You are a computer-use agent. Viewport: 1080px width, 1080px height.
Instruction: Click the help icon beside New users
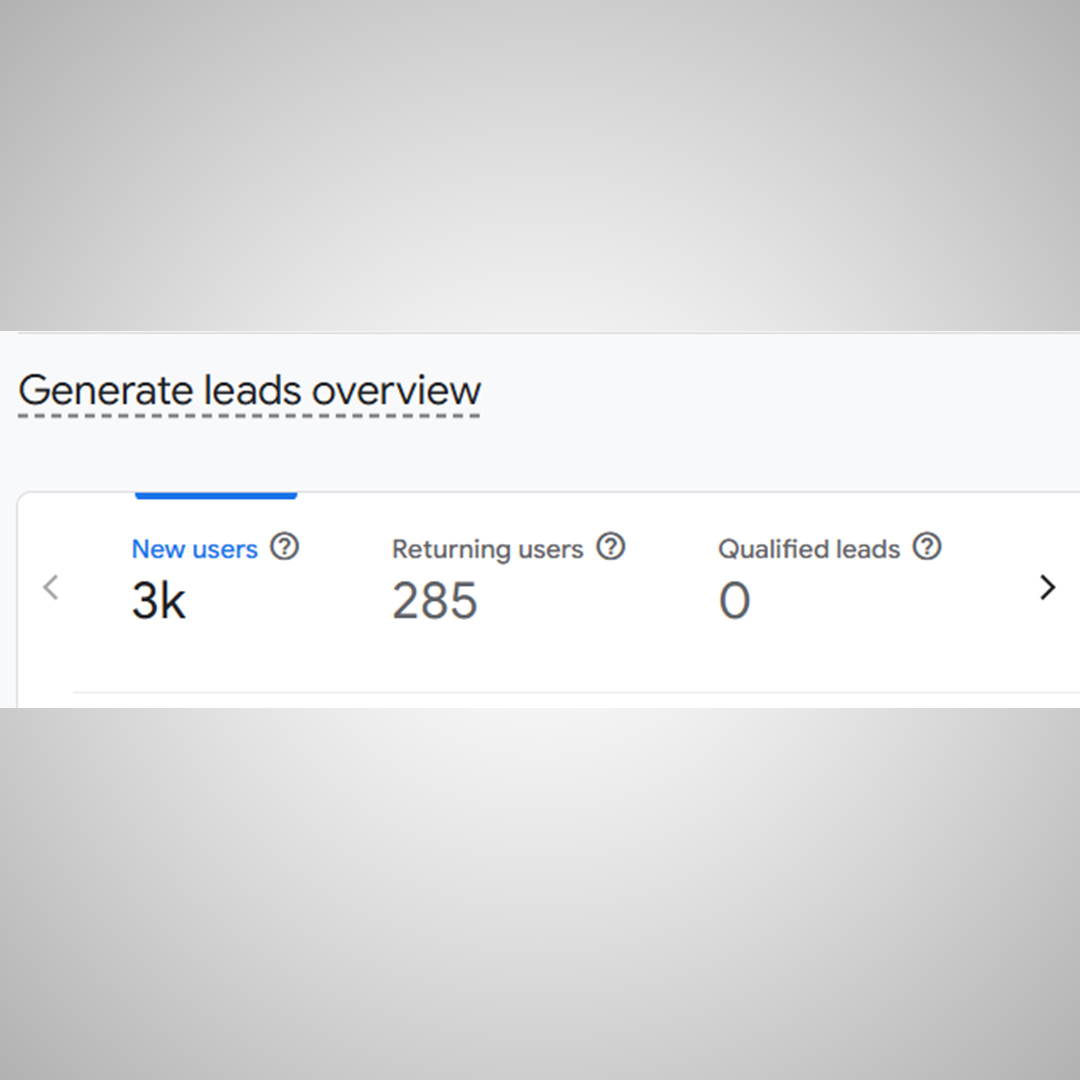click(x=285, y=547)
